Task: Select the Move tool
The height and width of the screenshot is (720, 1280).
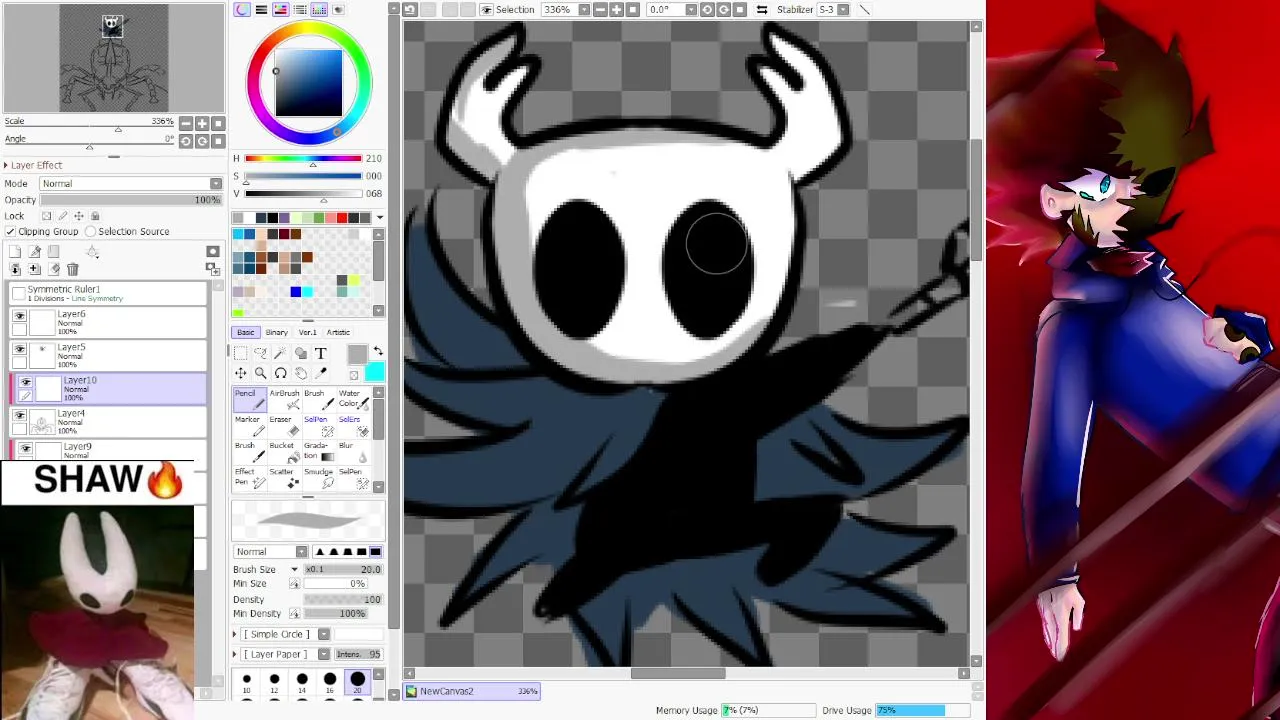Action: click(241, 373)
